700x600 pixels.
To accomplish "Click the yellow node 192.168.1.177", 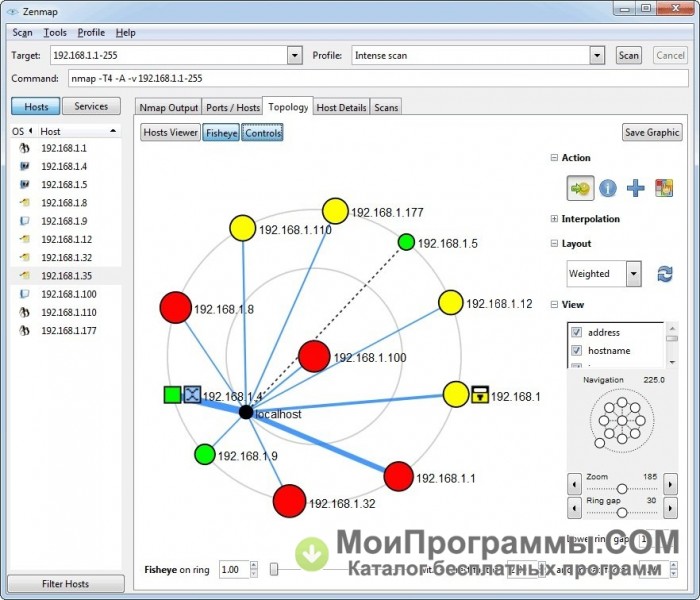I will 335,211.
